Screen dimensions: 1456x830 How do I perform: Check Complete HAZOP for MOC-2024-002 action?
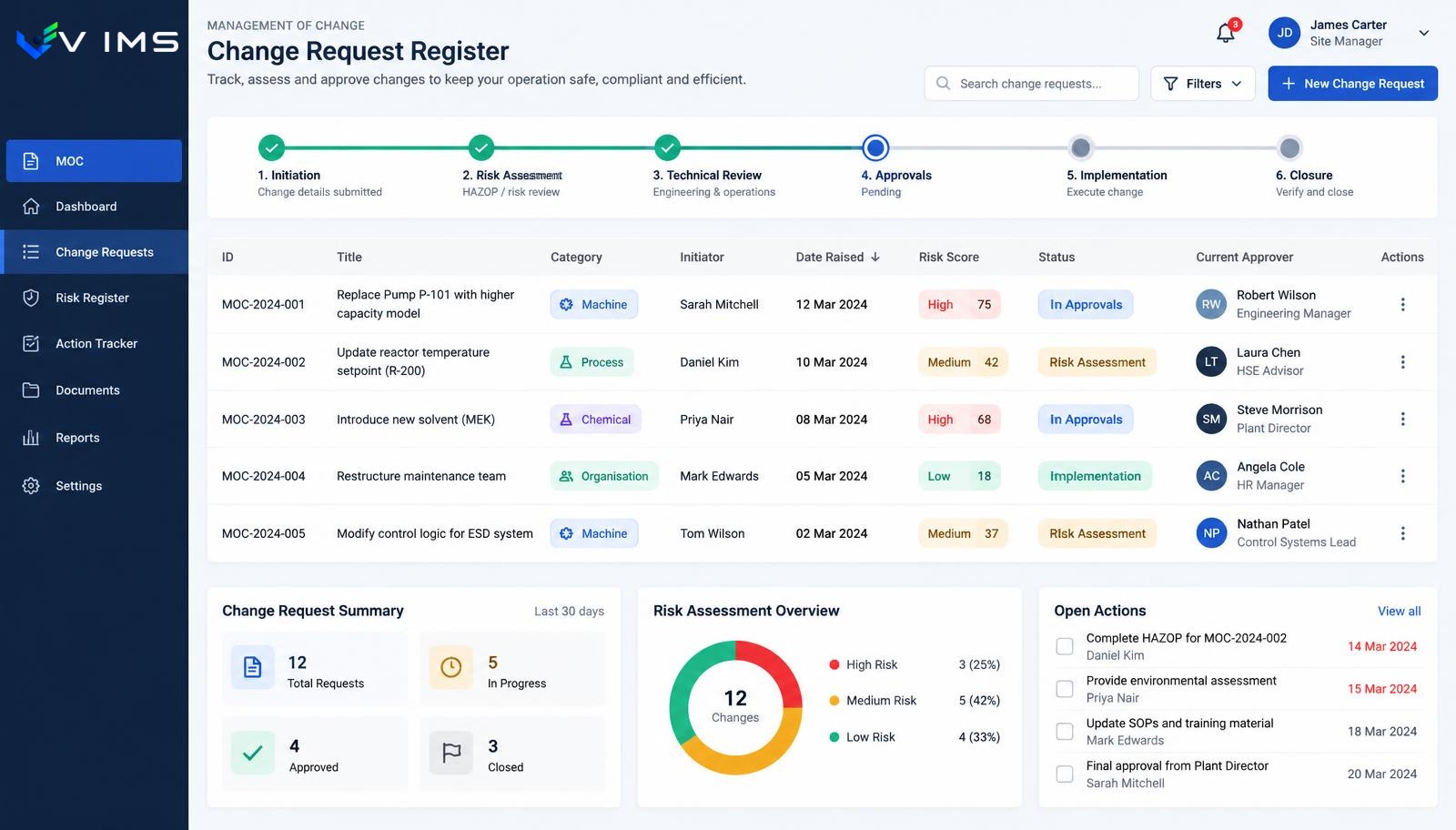(x=1064, y=646)
